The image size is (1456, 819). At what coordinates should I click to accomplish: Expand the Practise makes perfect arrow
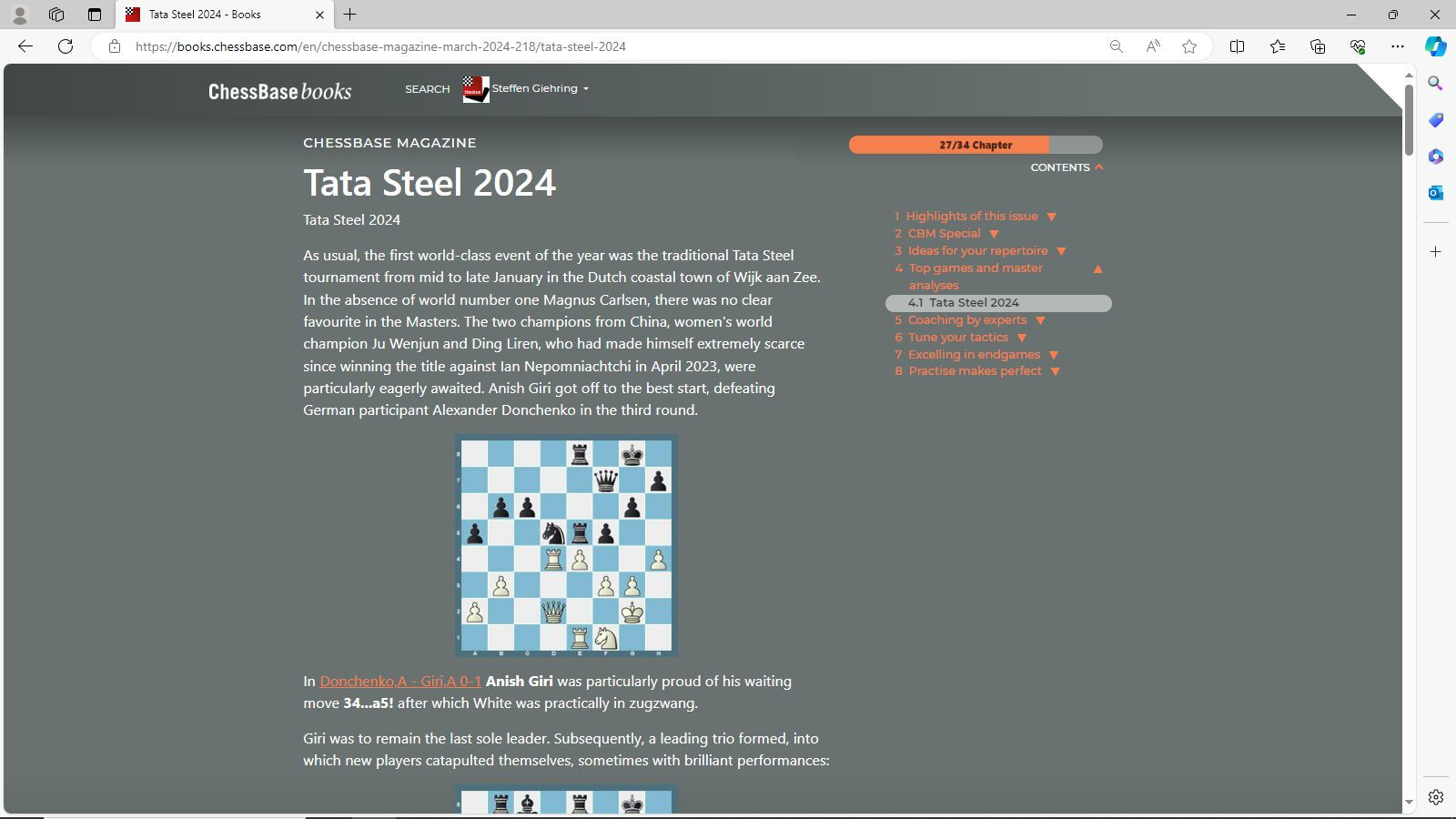point(1056,371)
